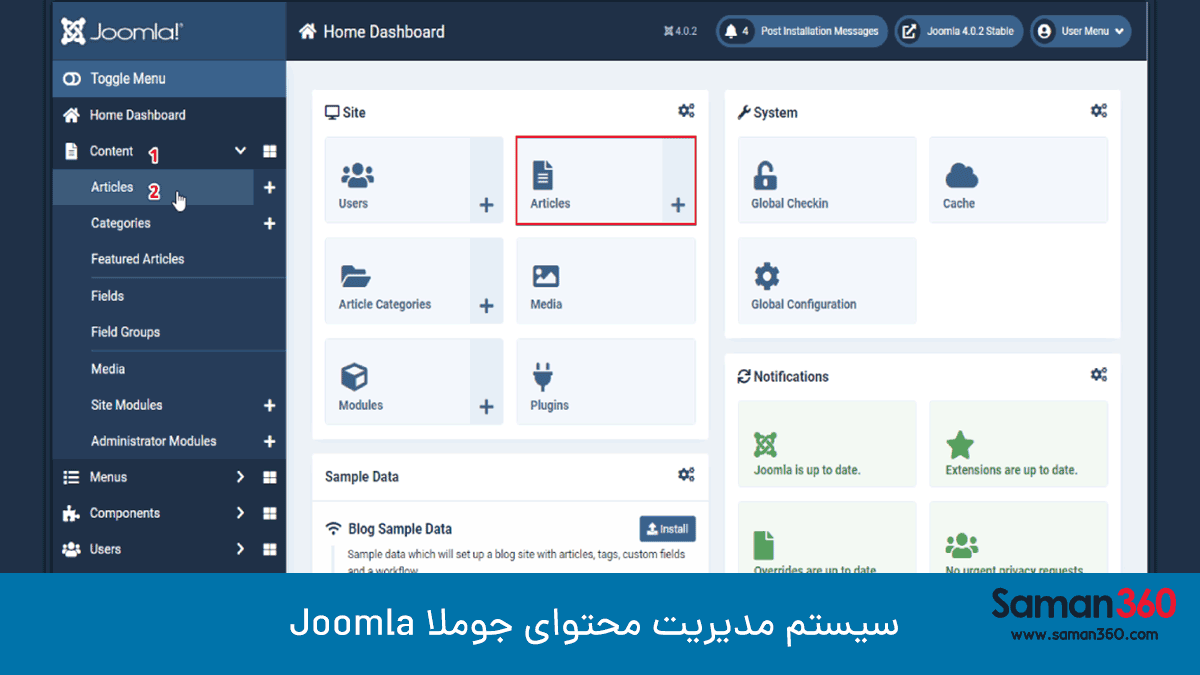1200x675 pixels.
Task: Open the Articles tile in Site panel
Action: [x=589, y=180]
